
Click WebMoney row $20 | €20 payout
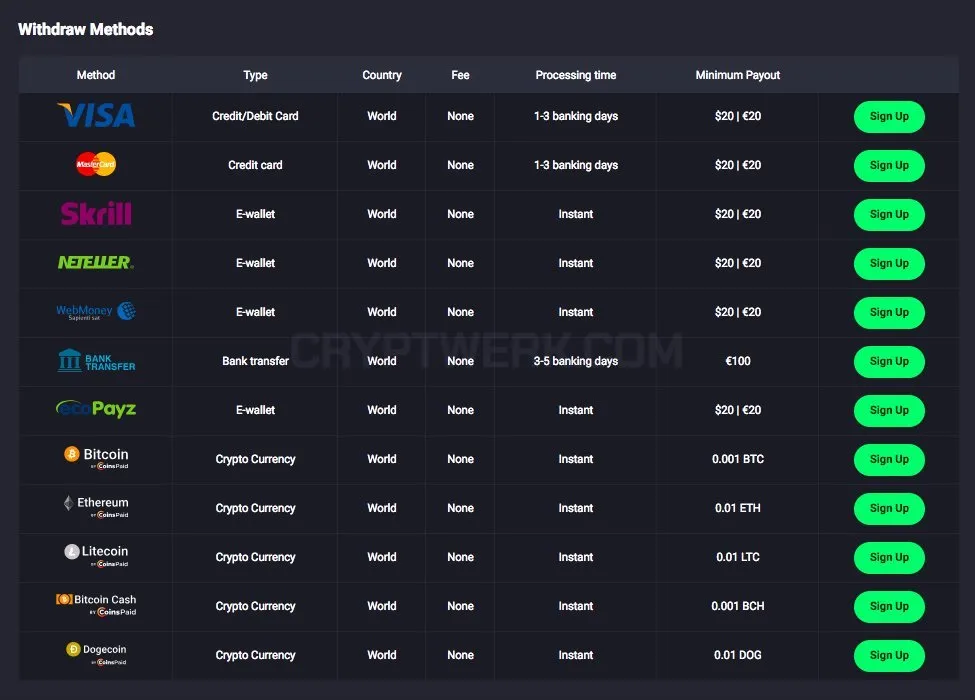point(737,312)
